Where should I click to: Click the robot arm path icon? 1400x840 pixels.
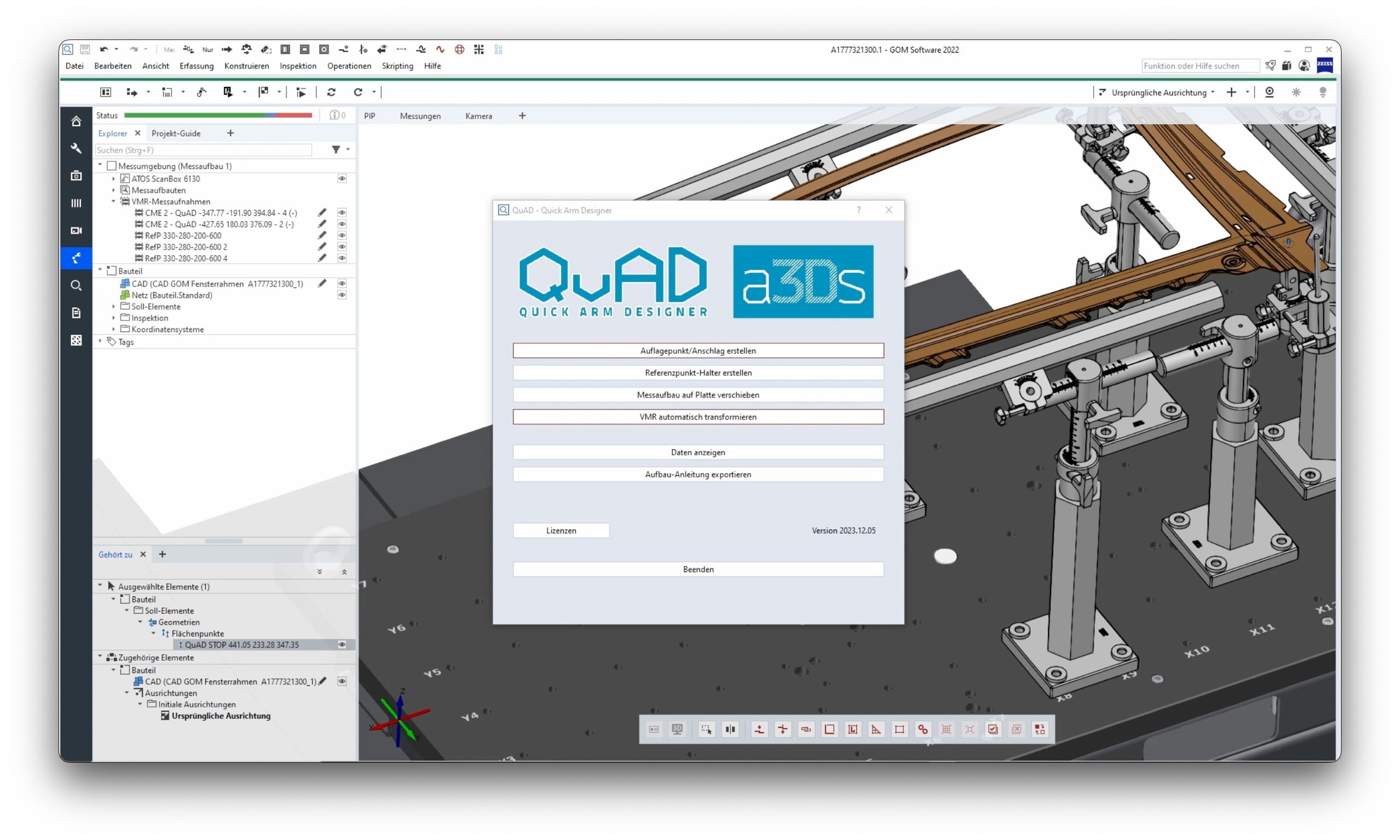point(201,92)
